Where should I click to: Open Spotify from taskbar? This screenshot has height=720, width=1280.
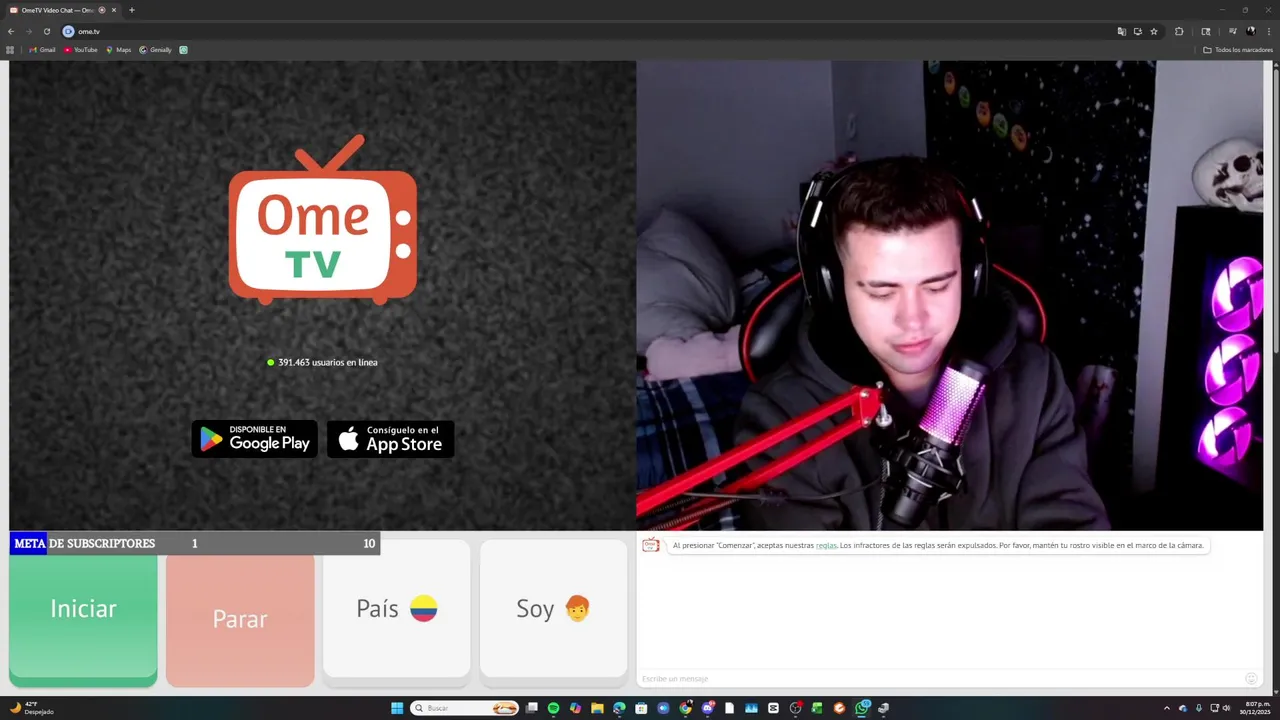553,708
